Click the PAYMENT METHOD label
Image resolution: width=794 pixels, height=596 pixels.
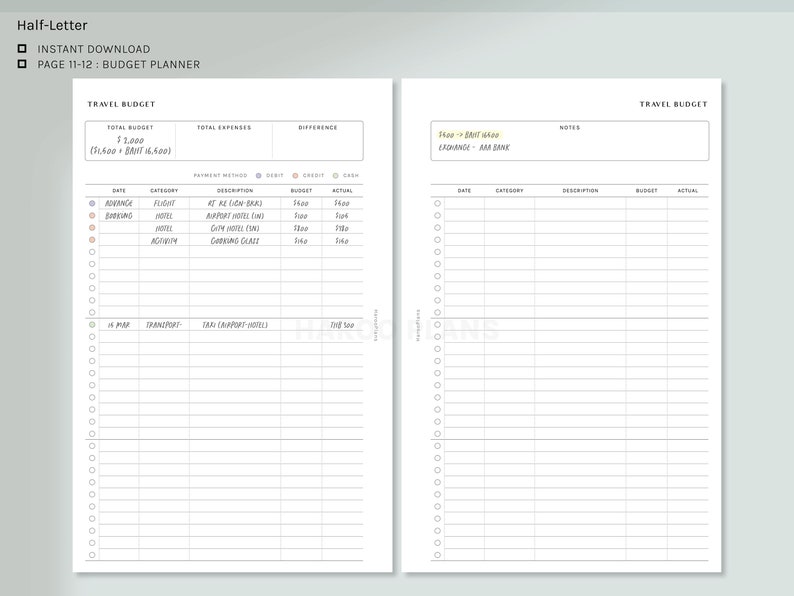220,176
